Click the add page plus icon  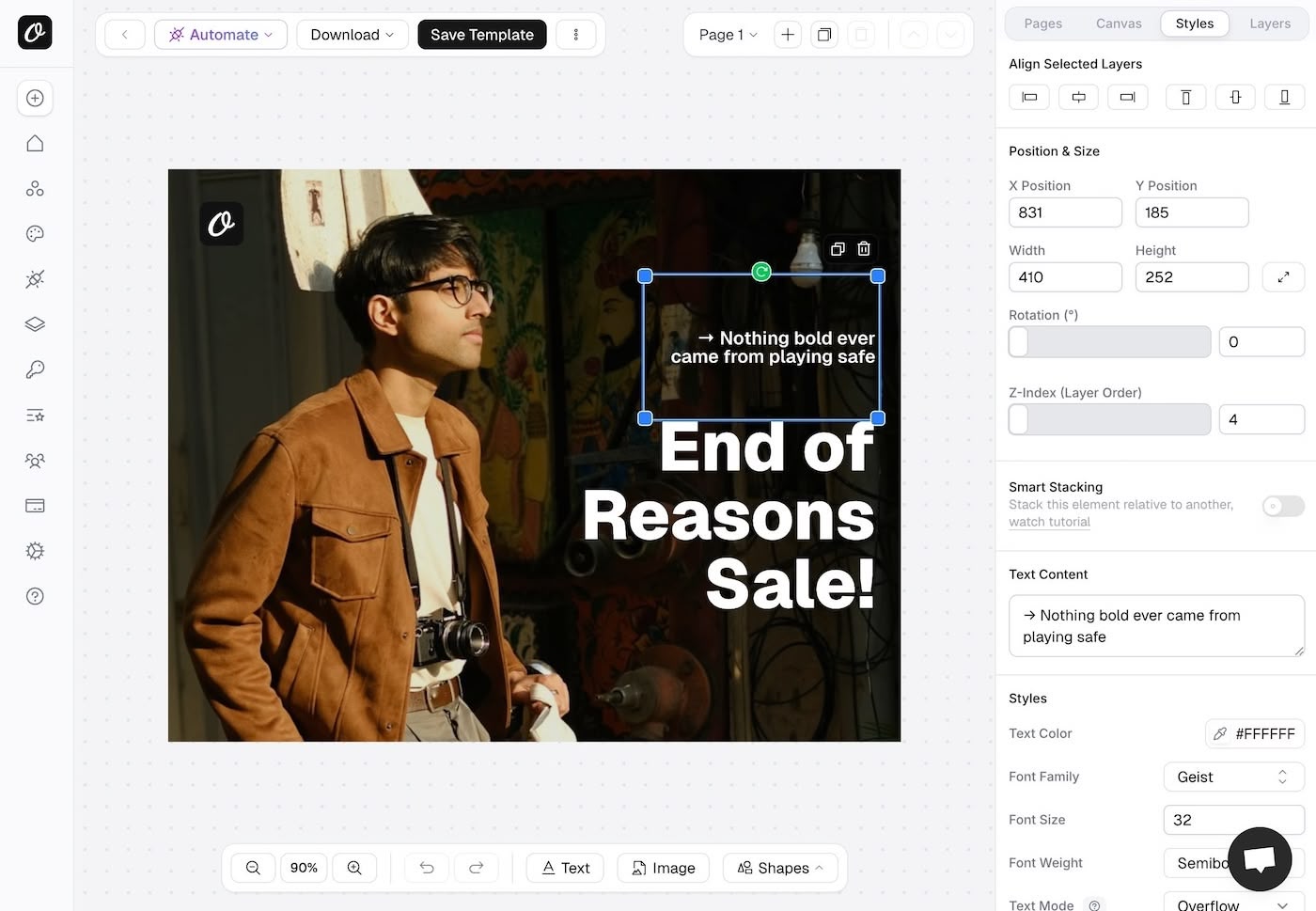click(788, 35)
